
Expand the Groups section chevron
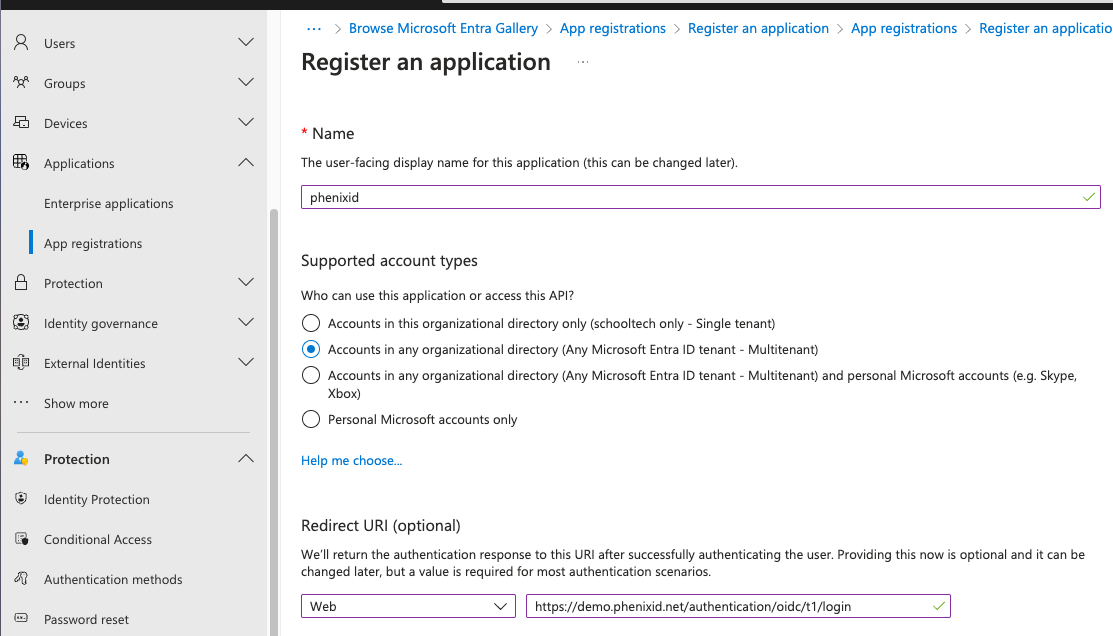tap(246, 82)
